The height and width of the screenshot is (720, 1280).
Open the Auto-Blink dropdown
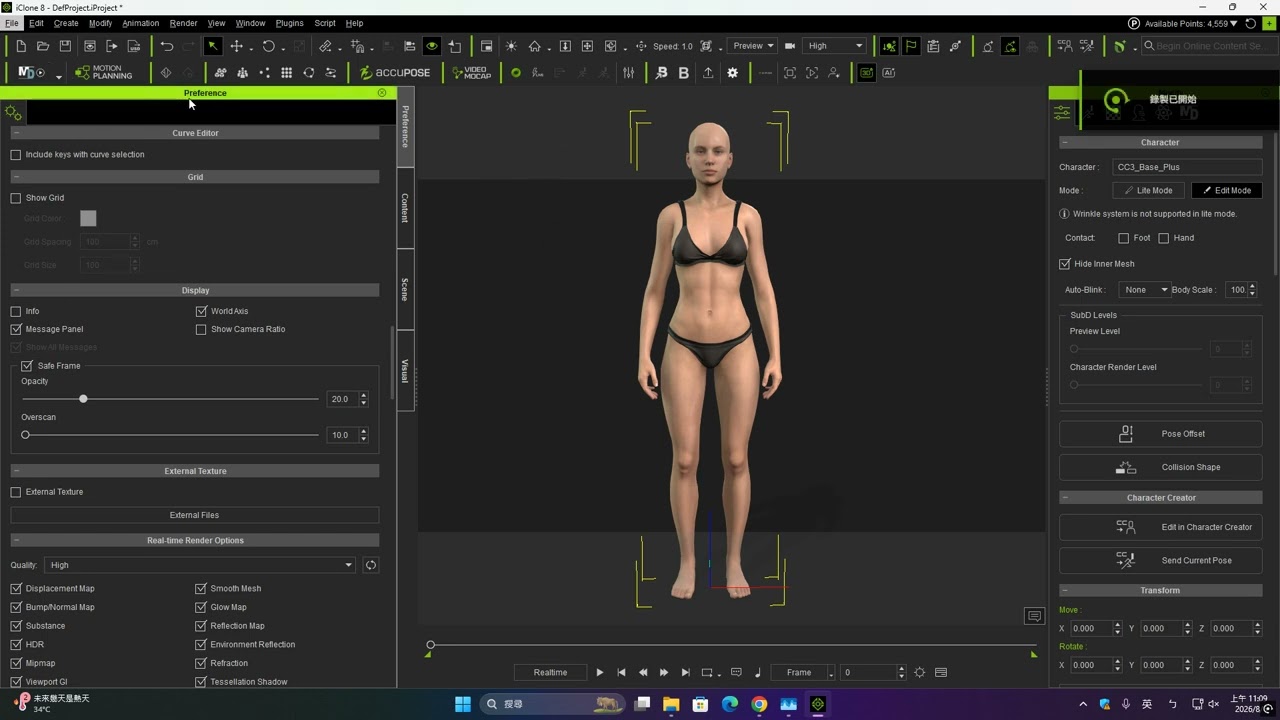(x=1144, y=290)
